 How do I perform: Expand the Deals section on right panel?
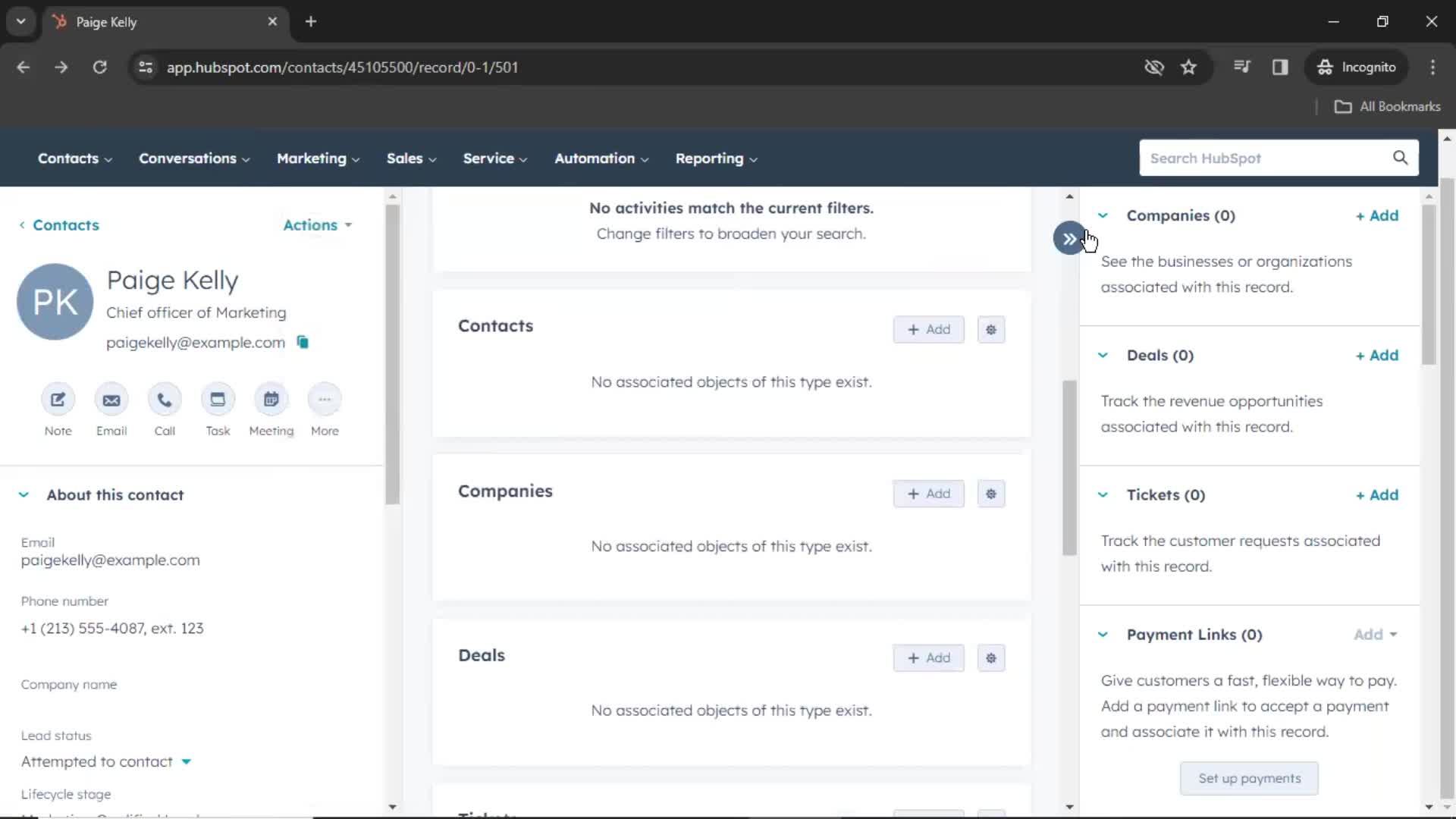pyautogui.click(x=1102, y=355)
